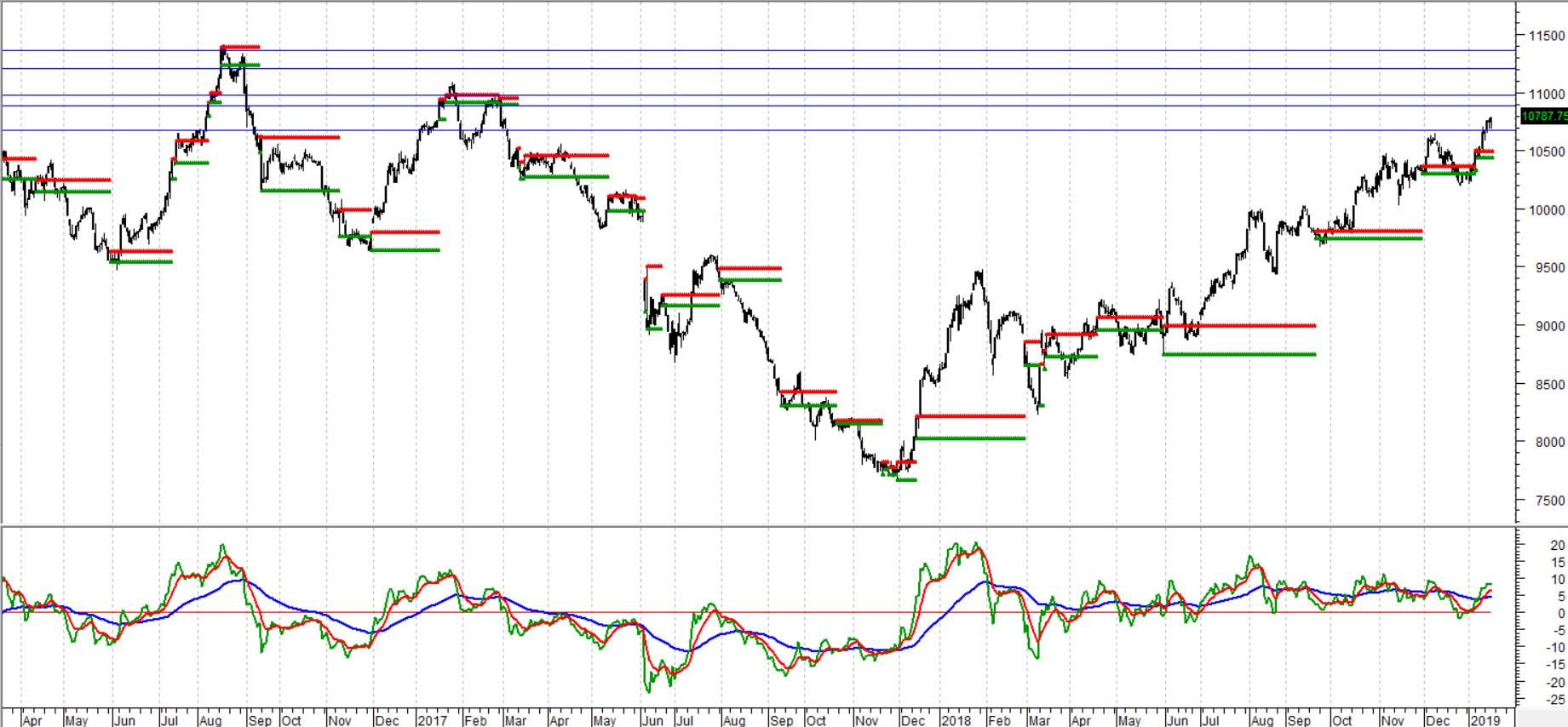The width and height of the screenshot is (1568, 727).
Task: Click the oscillator scale value -15
Action: pyautogui.click(x=1555, y=665)
